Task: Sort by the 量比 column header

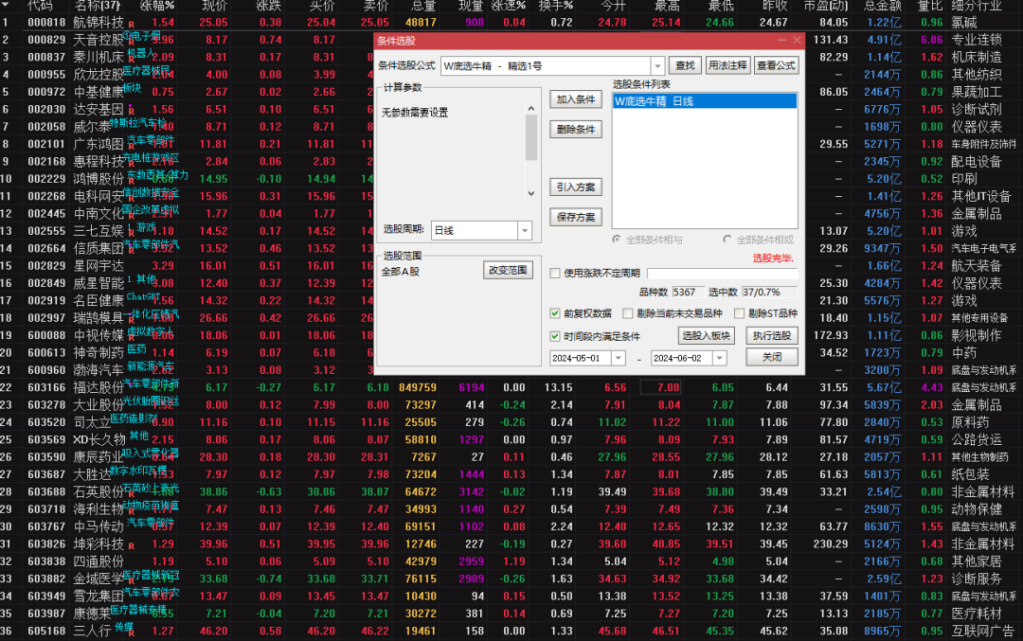Action: click(930, 6)
